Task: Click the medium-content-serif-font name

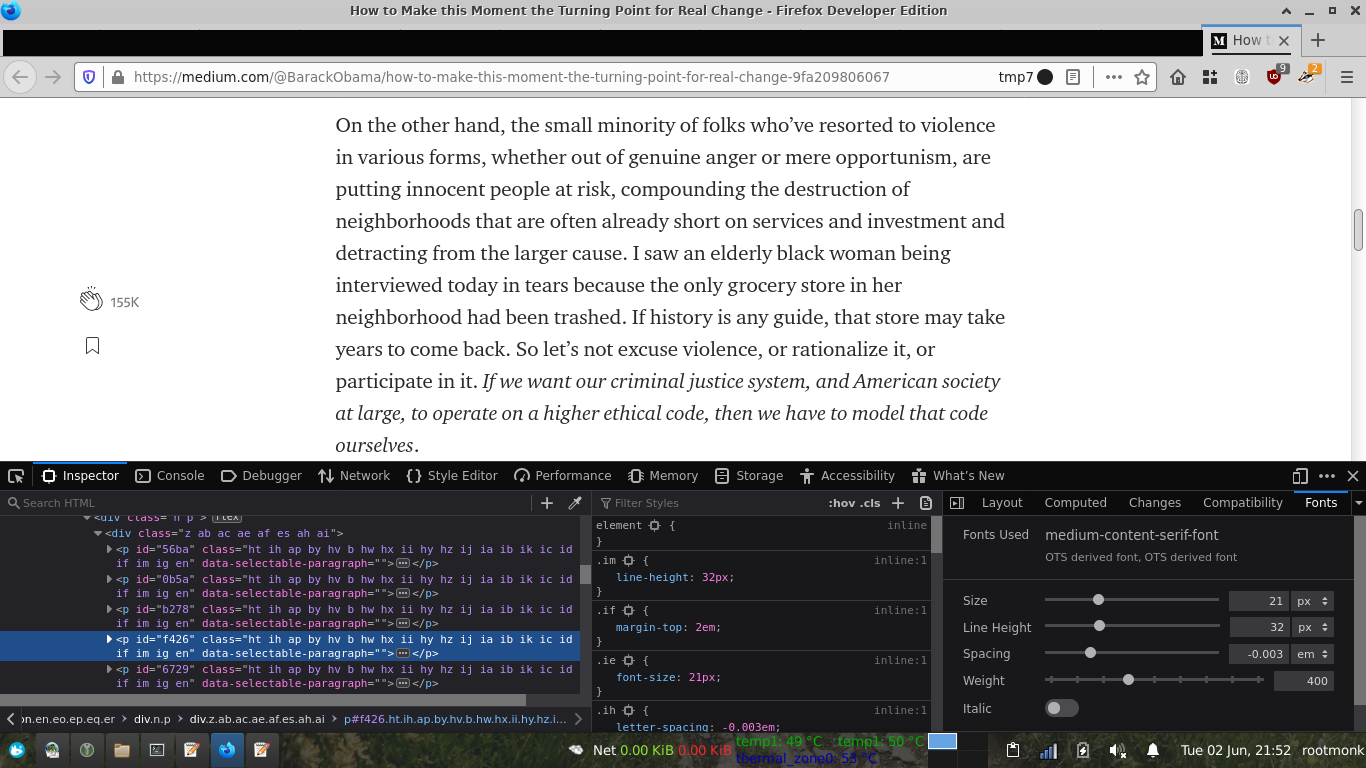Action: 1132,535
